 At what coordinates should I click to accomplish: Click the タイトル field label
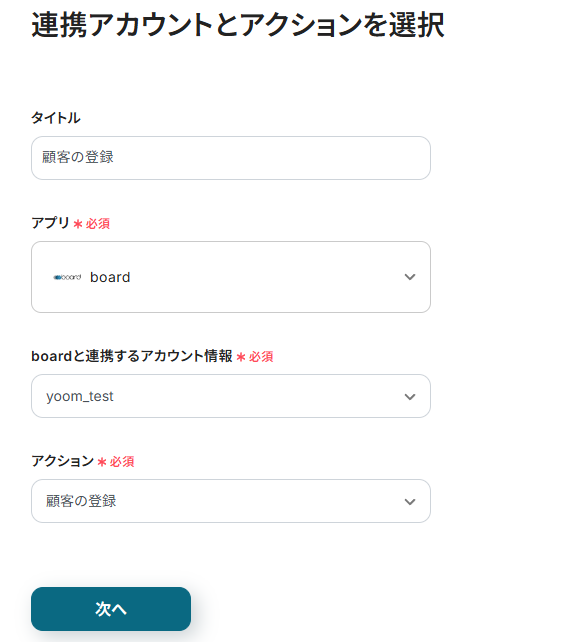click(56, 118)
